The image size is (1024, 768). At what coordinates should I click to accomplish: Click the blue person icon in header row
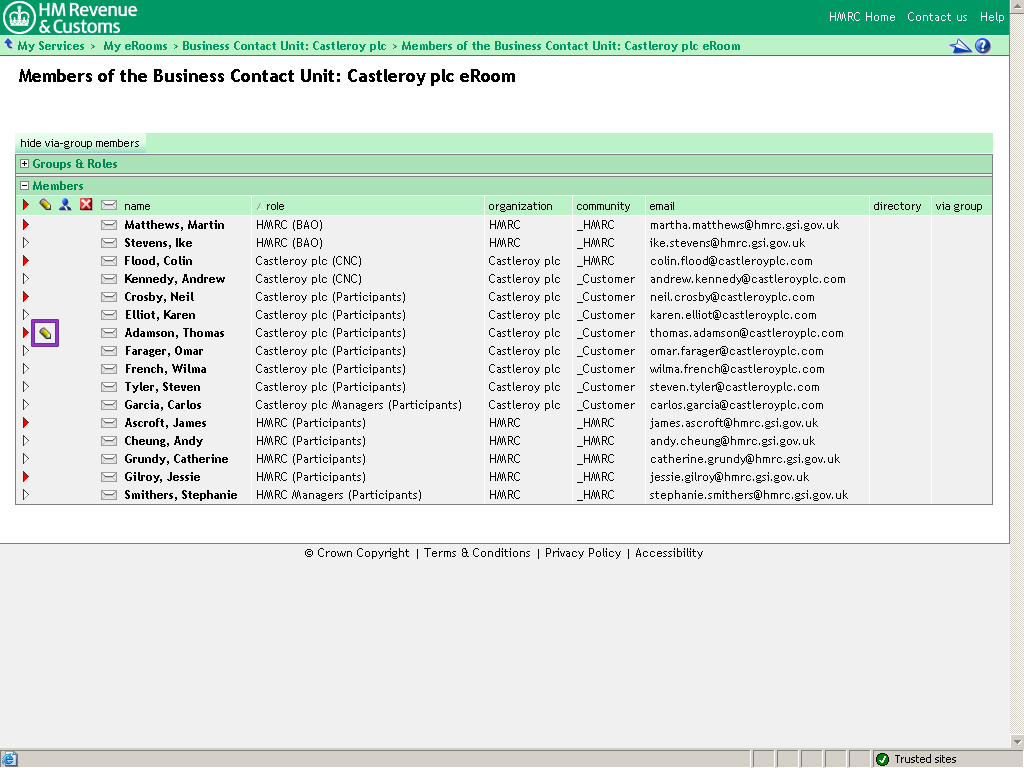tap(65, 205)
